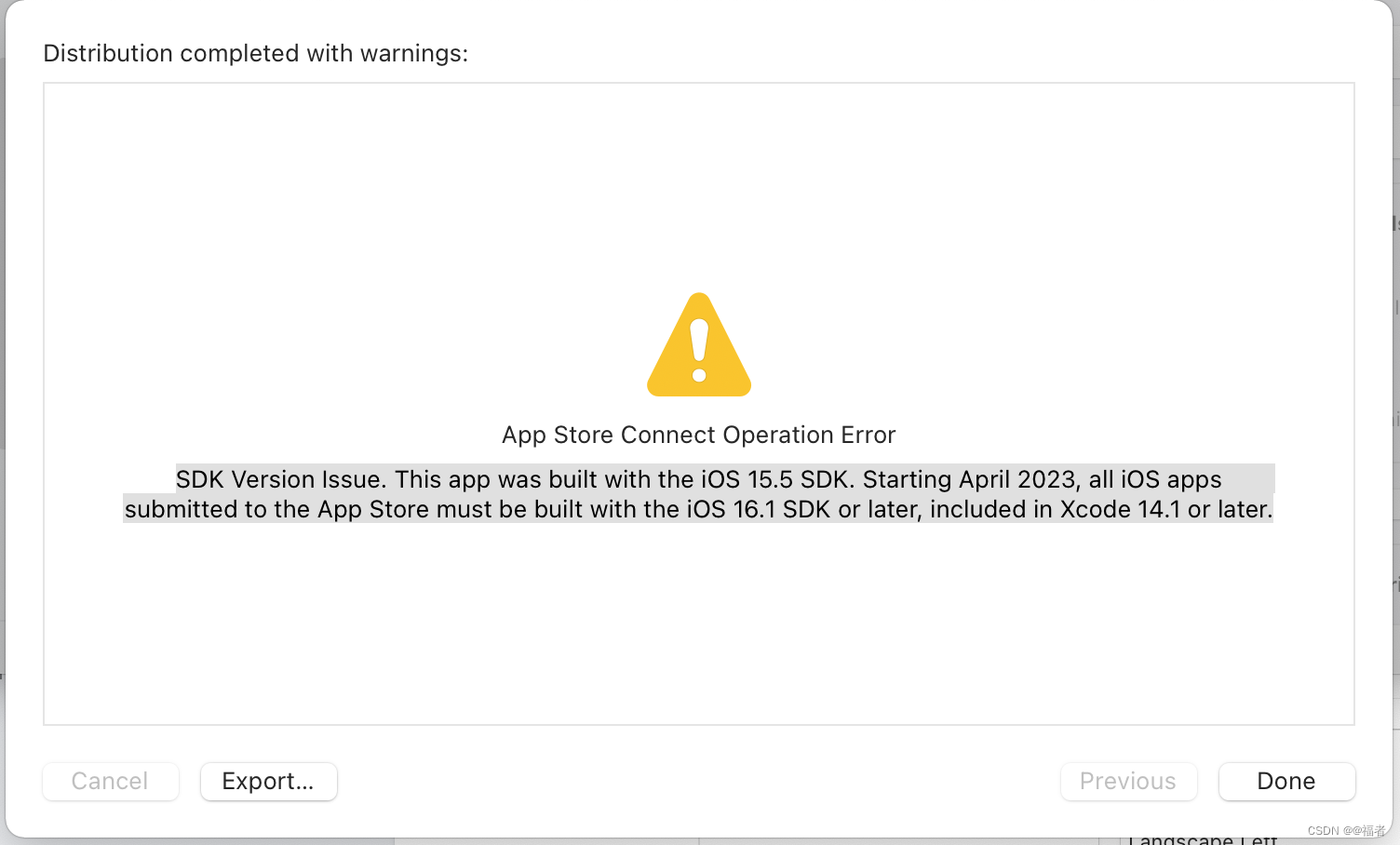Image resolution: width=1400 pixels, height=845 pixels.
Task: Click the 'App Store Connect Operation Error' heading
Action: (699, 435)
